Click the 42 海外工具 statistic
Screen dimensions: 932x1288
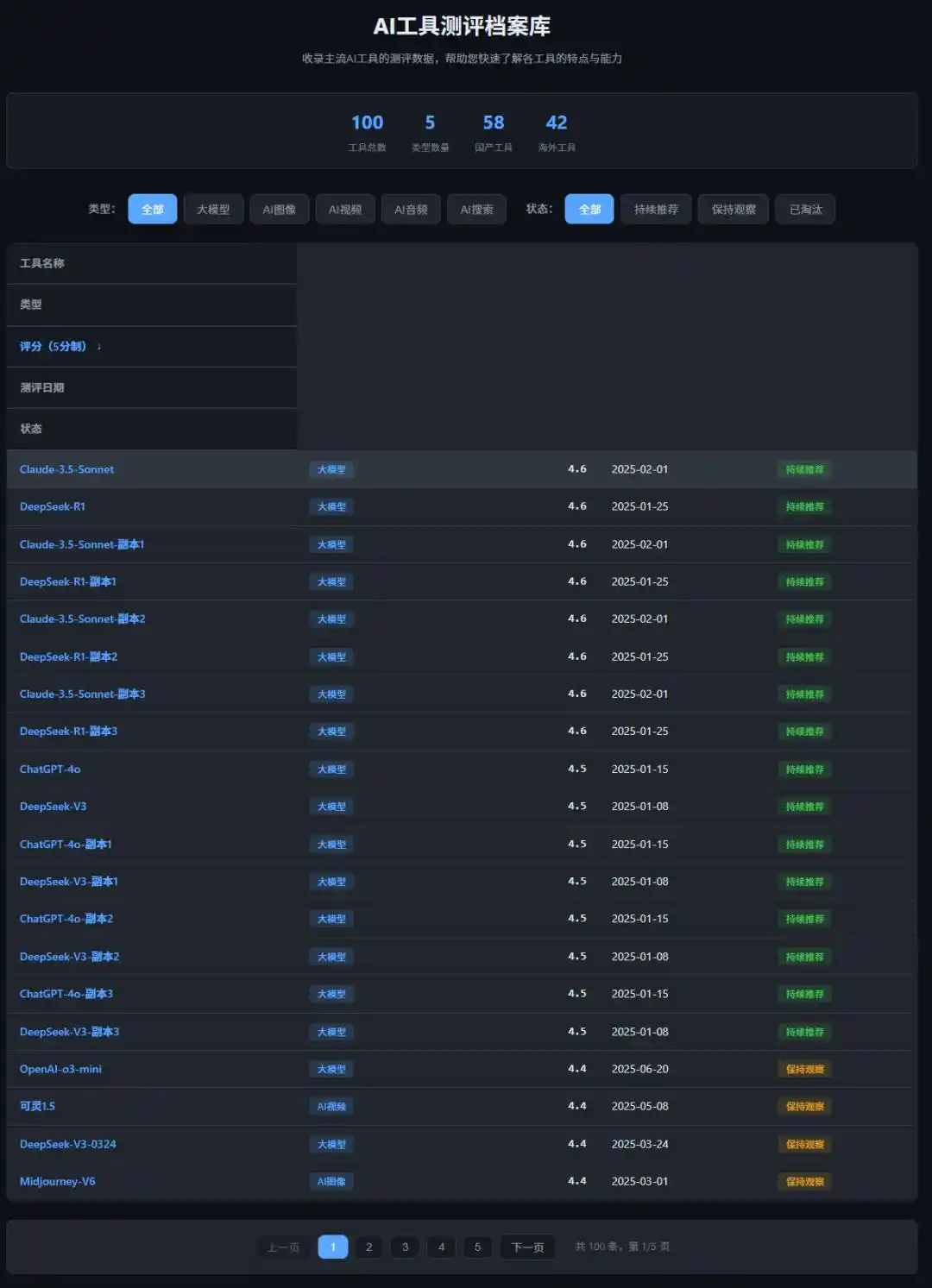(557, 132)
